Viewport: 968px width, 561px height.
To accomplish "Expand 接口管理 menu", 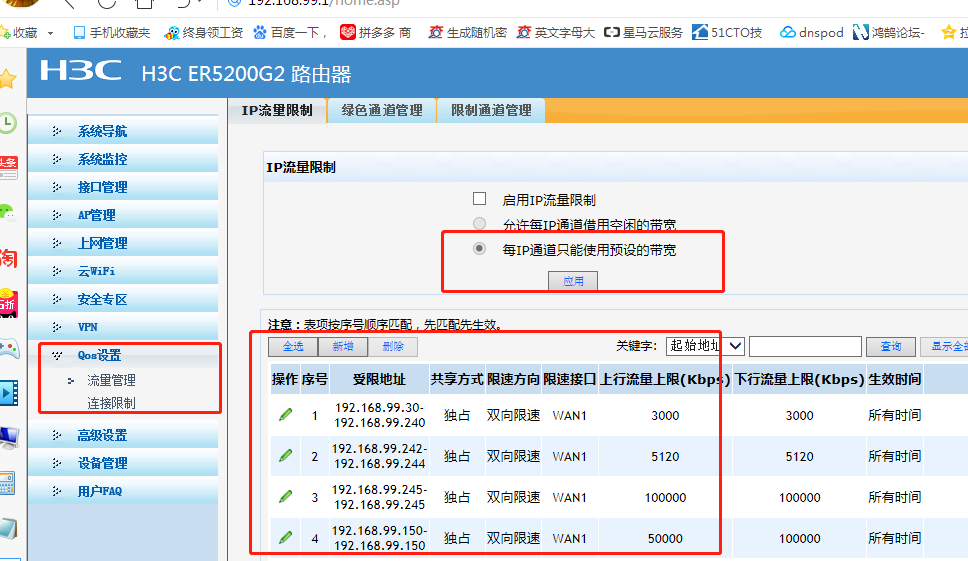I will tap(123, 187).
